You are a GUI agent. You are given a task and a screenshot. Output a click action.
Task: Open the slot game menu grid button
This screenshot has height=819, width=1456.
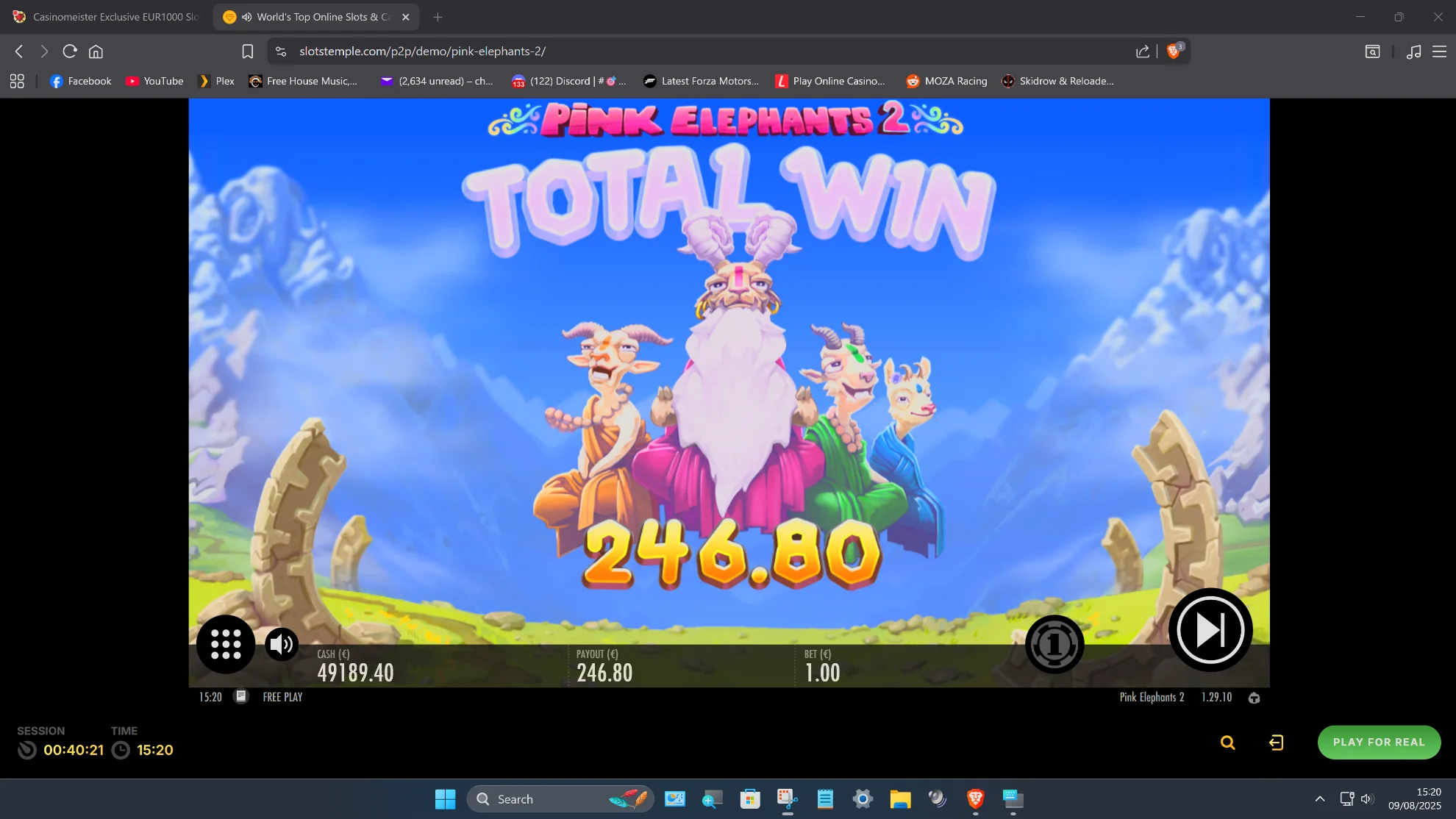click(226, 645)
